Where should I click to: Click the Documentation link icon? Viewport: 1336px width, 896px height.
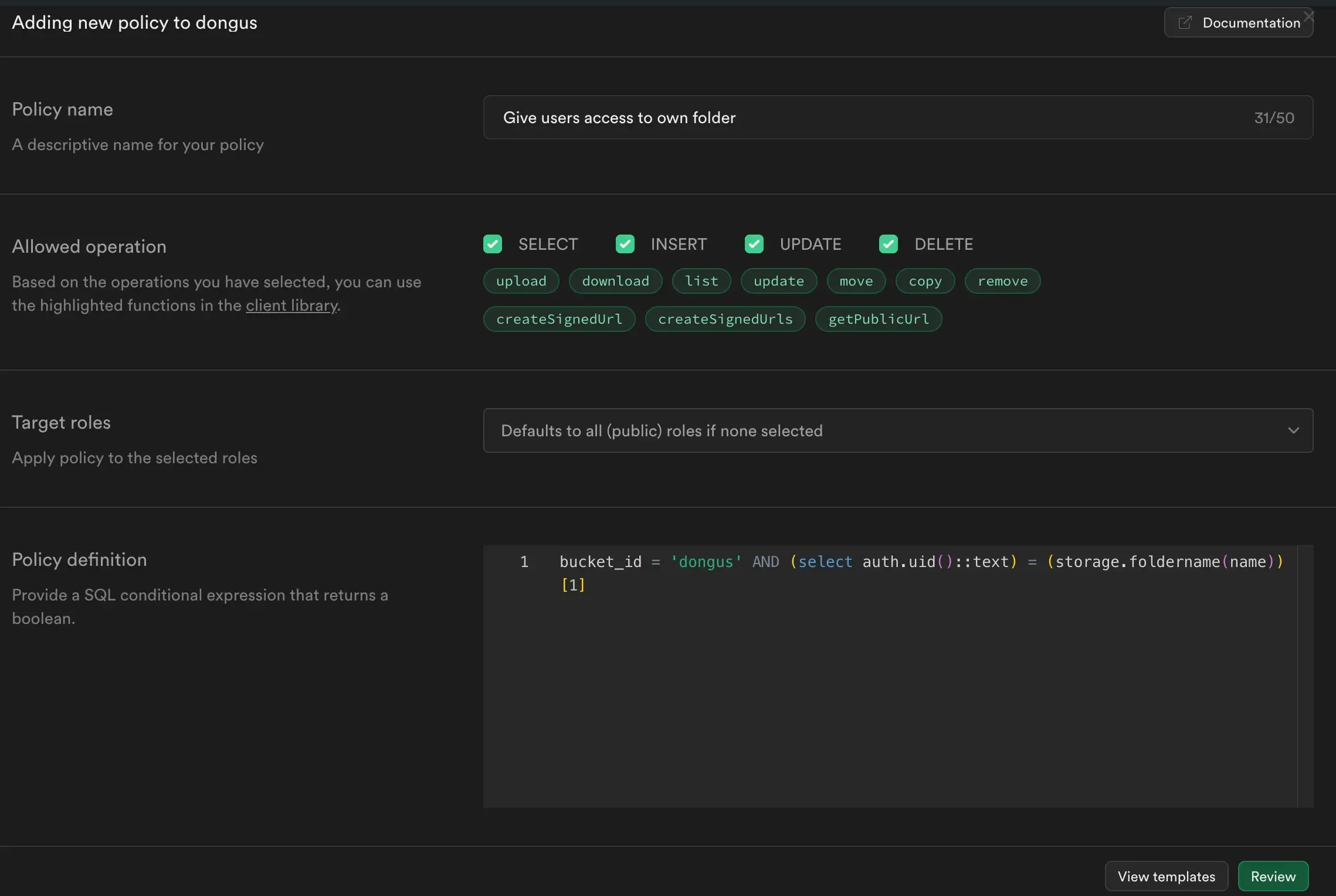1185,22
